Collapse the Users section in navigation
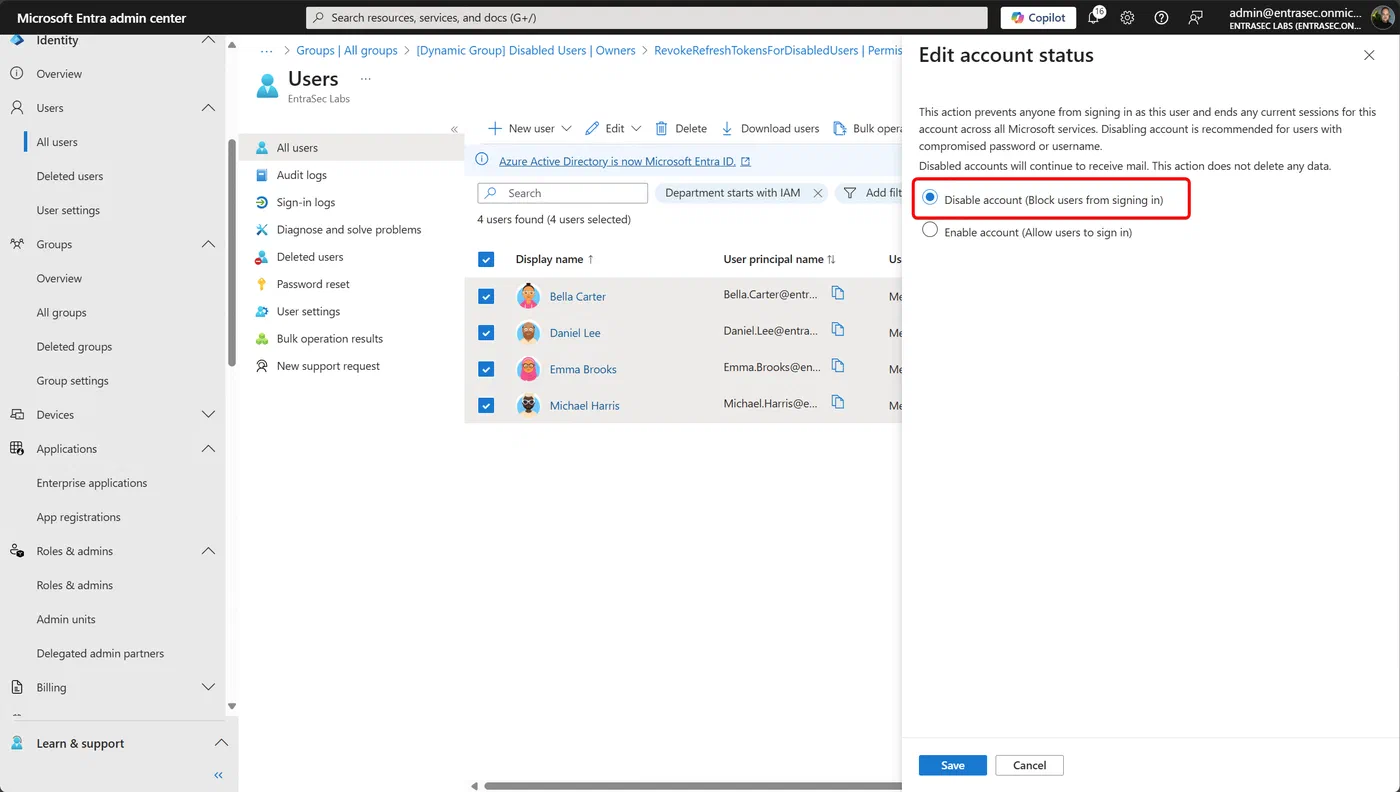Viewport: 1400px width, 792px height. pos(208,107)
